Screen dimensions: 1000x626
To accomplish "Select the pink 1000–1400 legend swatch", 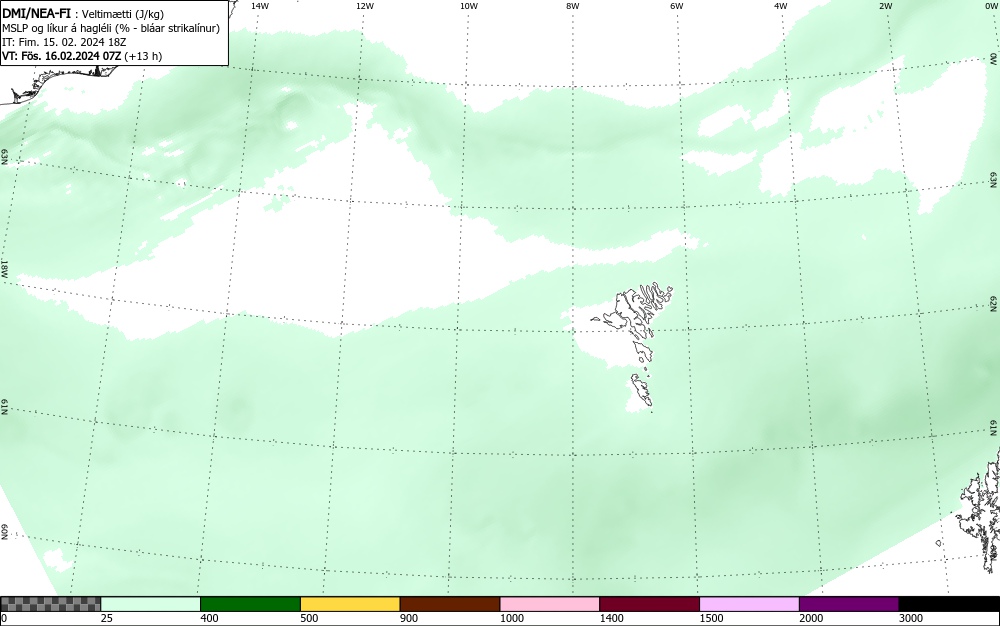I will click(550, 604).
